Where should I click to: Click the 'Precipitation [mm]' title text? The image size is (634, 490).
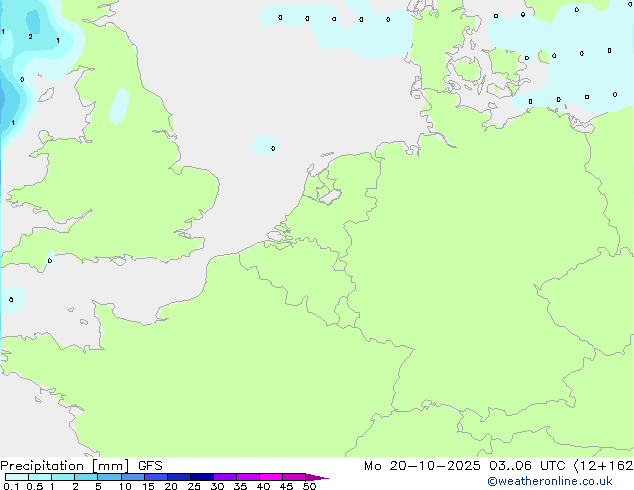(x=65, y=466)
